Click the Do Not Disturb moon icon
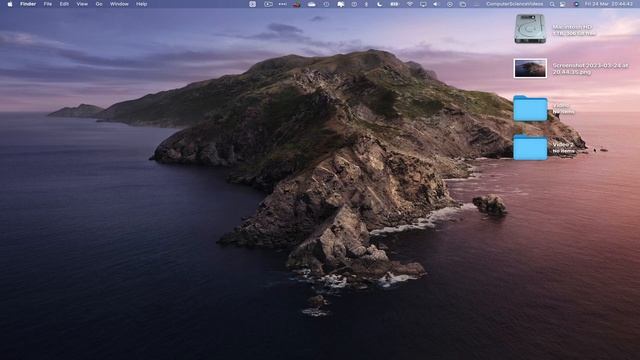Screen dimensions: 640x360 (380, 4)
